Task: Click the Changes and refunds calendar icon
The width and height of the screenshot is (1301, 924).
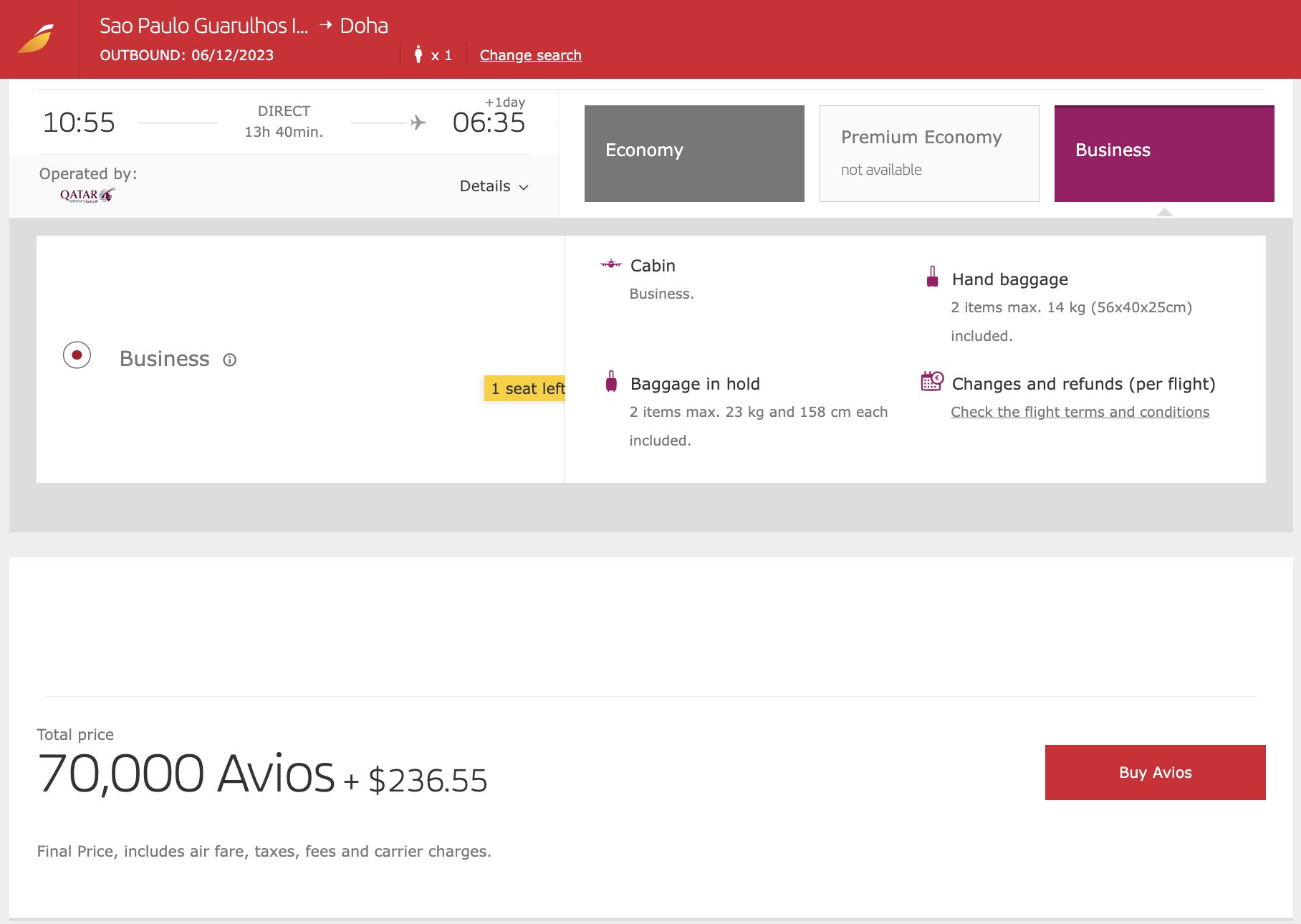Action: 932,381
